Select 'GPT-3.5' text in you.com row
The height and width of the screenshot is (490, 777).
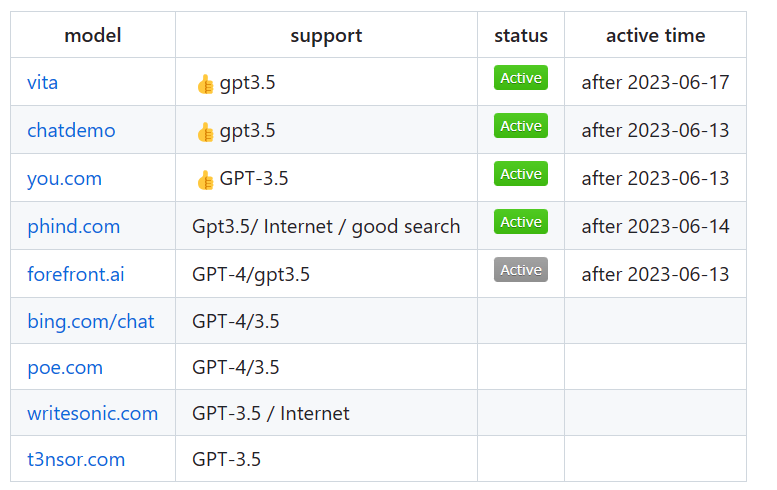click(254, 178)
